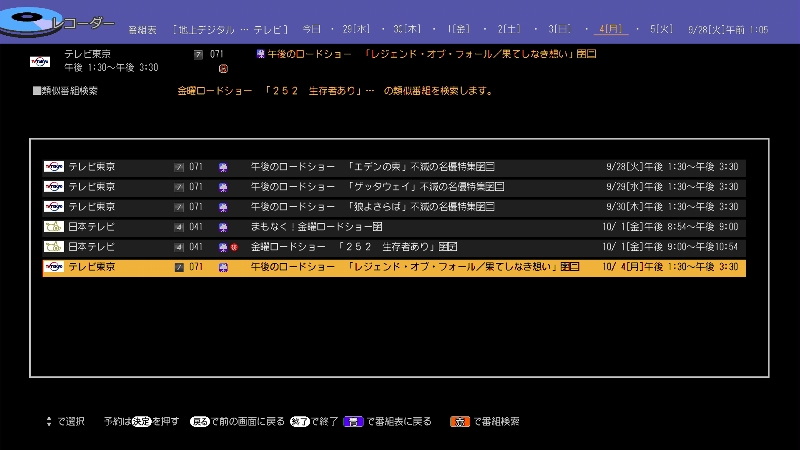Image resolution: width=800 pixels, height=450 pixels.
Task: Click the up-down selection arrows hint
Action: click(48, 422)
